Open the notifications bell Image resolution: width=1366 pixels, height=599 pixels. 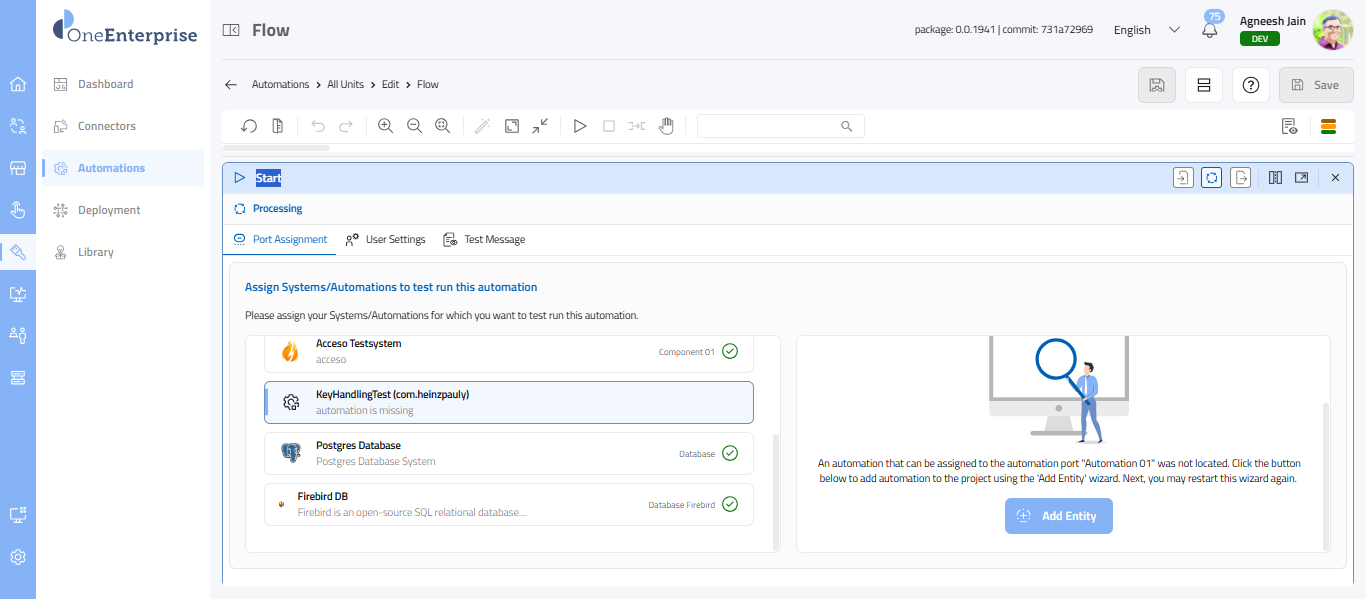click(1210, 30)
